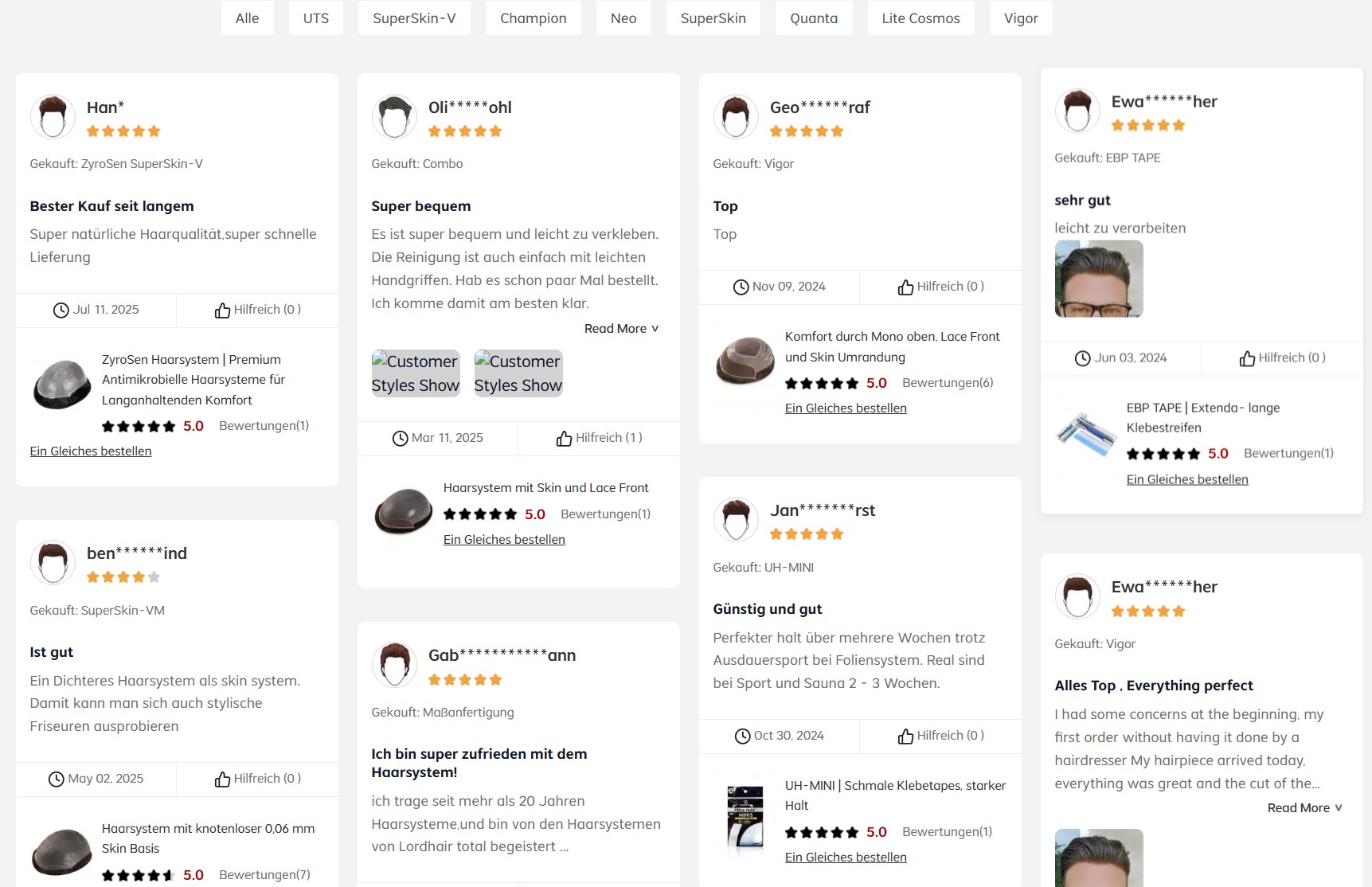Open Komfort durch Mono oben product title

892,347
